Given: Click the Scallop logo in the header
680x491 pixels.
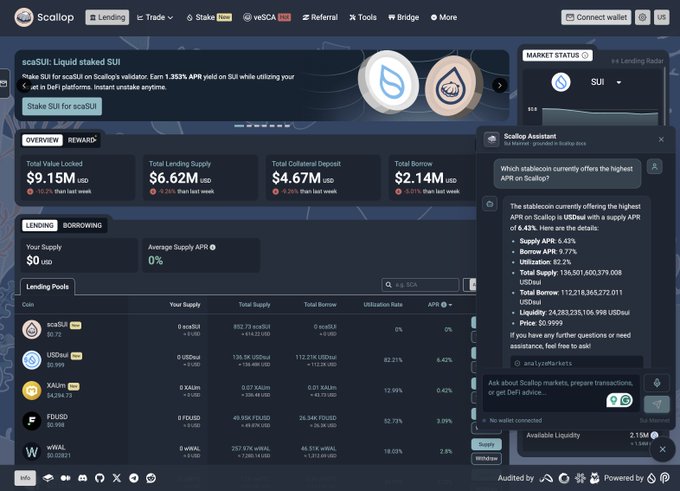Looking at the screenshot, I should click(x=44, y=17).
